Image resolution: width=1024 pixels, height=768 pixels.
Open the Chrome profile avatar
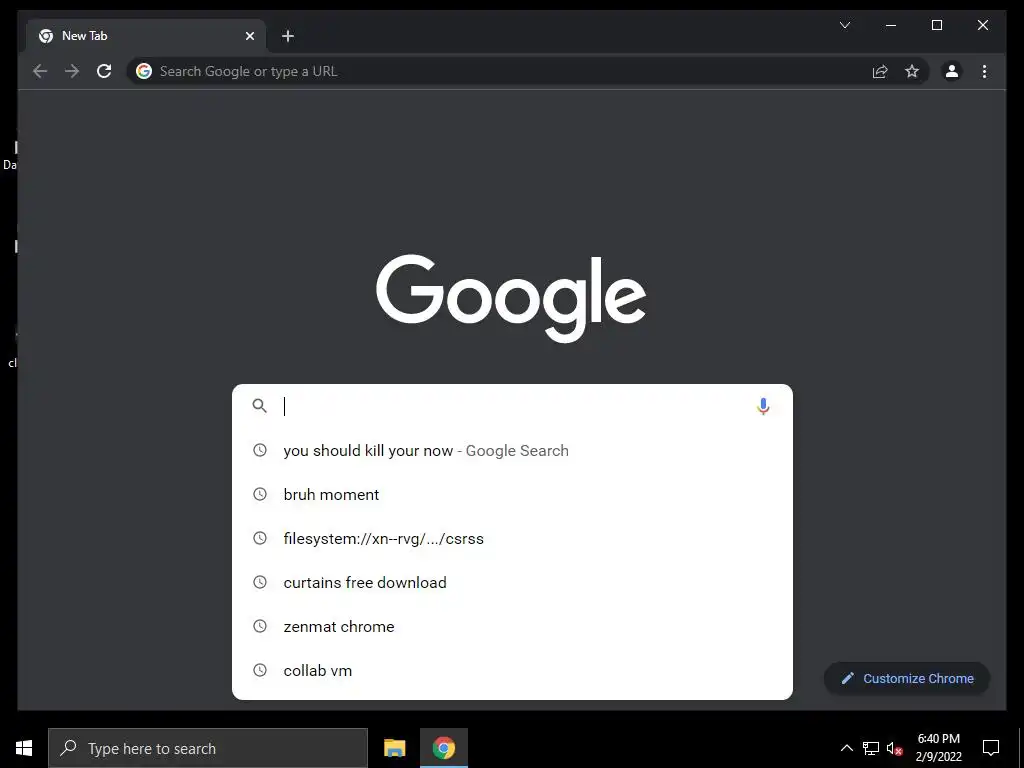952,71
